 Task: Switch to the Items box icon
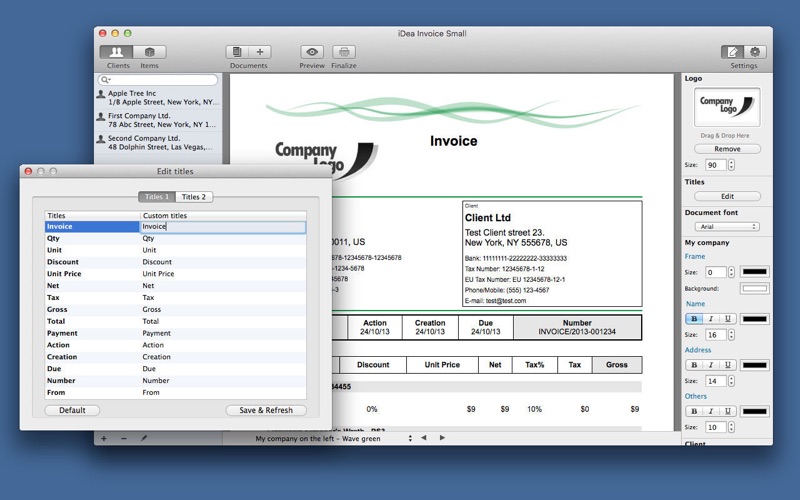[149, 52]
